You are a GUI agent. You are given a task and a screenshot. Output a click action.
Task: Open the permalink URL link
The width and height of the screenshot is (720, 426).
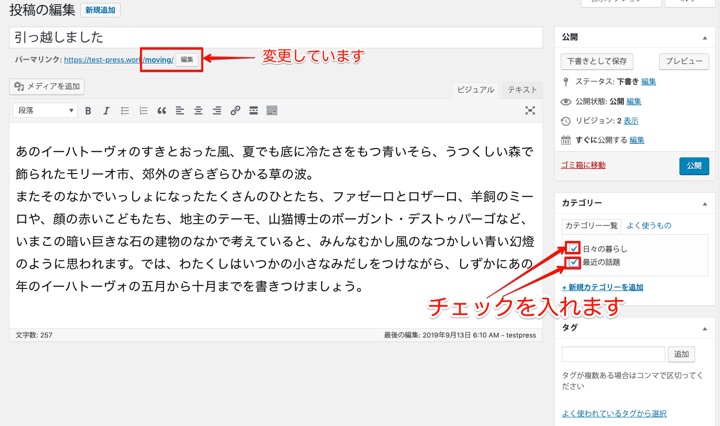click(119, 60)
